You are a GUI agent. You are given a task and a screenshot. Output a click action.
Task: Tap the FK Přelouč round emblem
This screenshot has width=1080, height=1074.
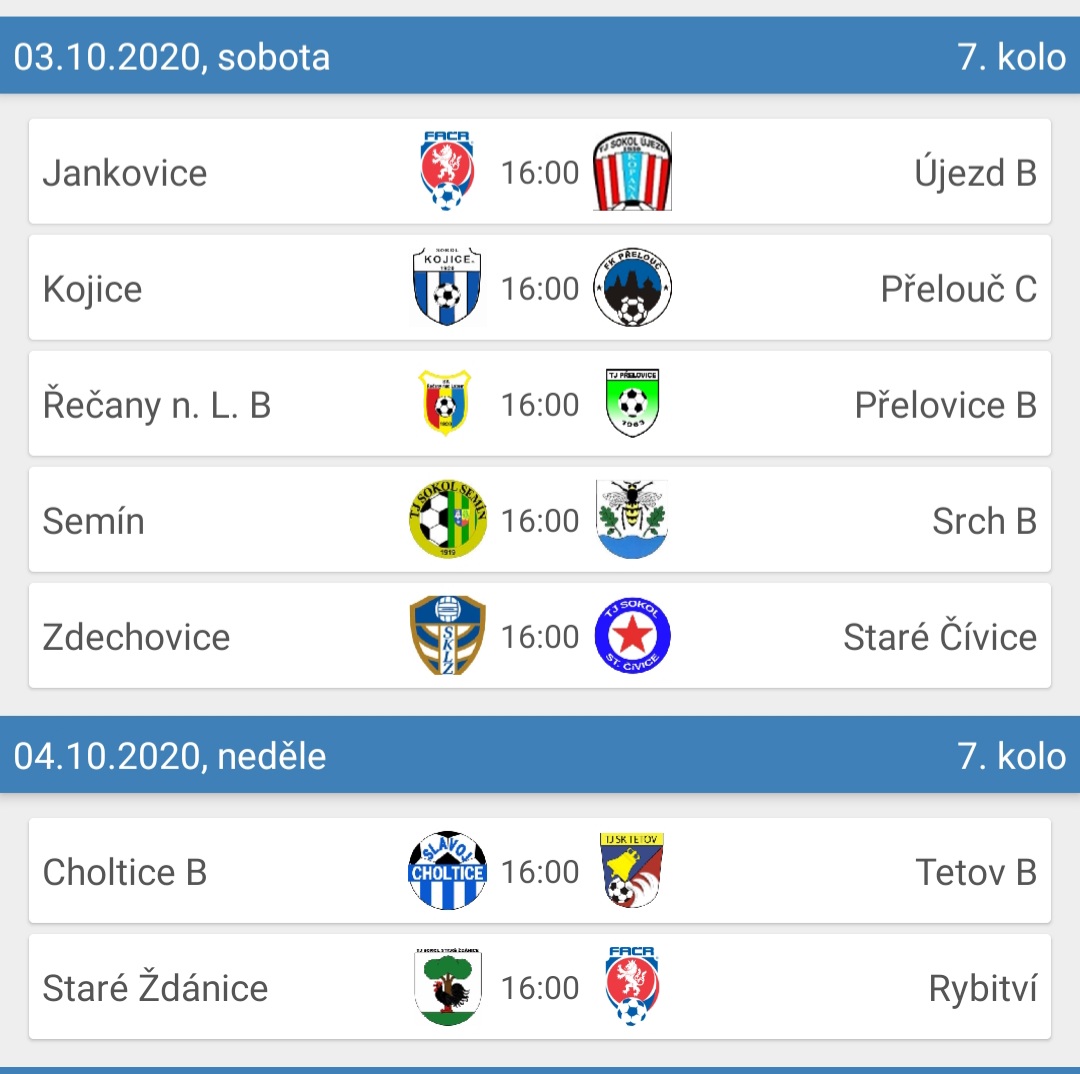[x=632, y=287]
